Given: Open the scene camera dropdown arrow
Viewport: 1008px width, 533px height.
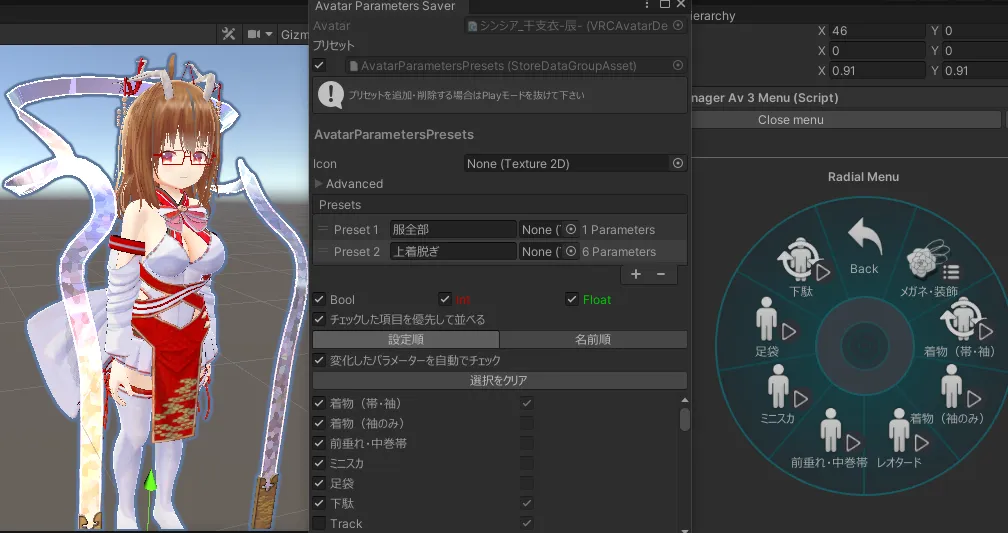Looking at the screenshot, I should click(269, 35).
